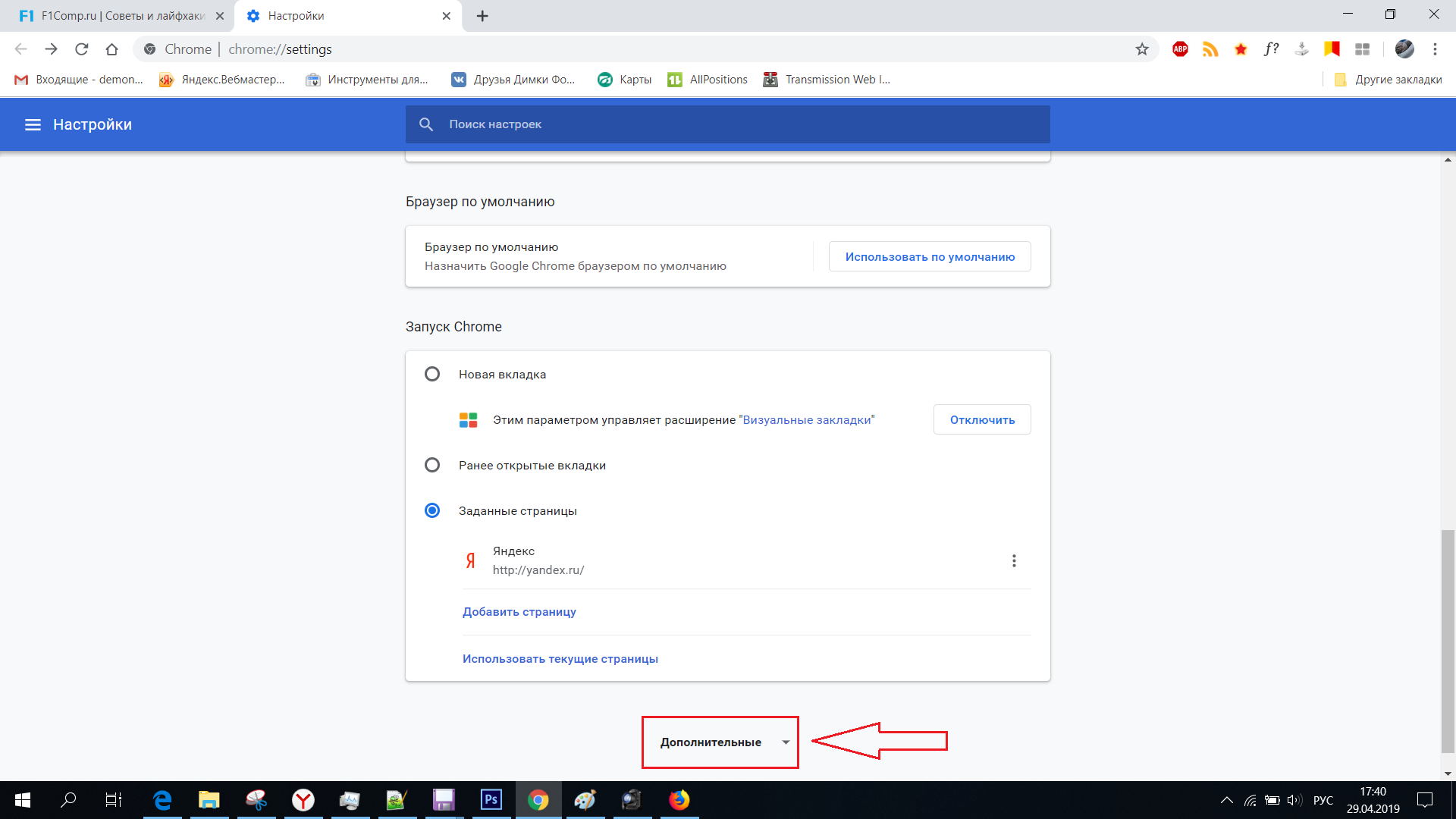Image resolution: width=1456 pixels, height=819 pixels.
Task: Open Windows taskbar search
Action: coord(68,800)
